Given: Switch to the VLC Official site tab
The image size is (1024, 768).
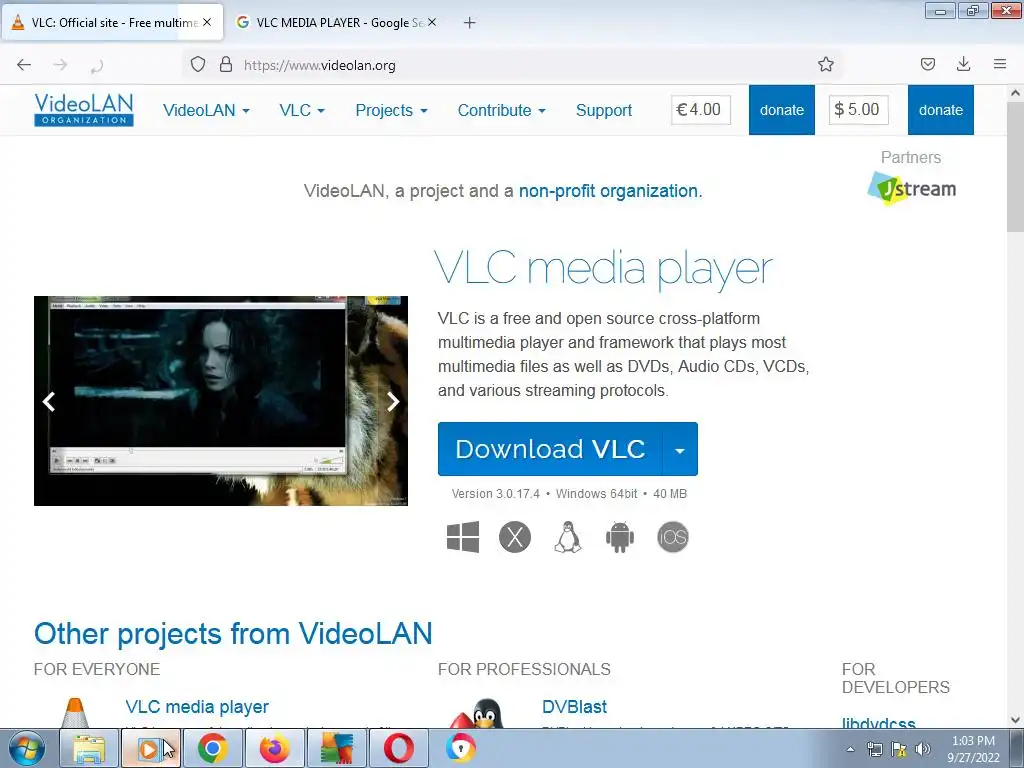Looking at the screenshot, I should click(x=112, y=22).
